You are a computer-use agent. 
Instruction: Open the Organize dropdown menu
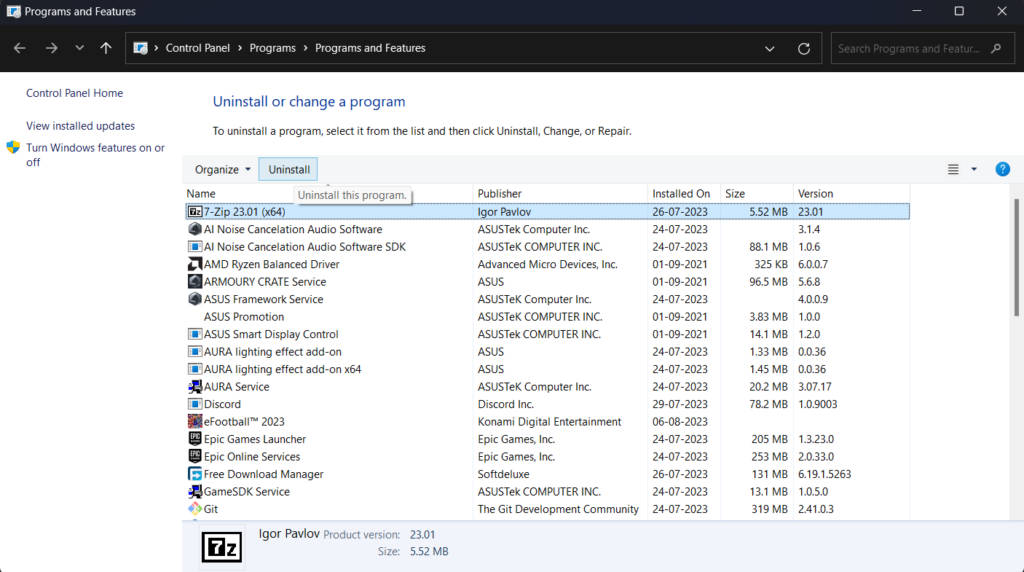223,170
